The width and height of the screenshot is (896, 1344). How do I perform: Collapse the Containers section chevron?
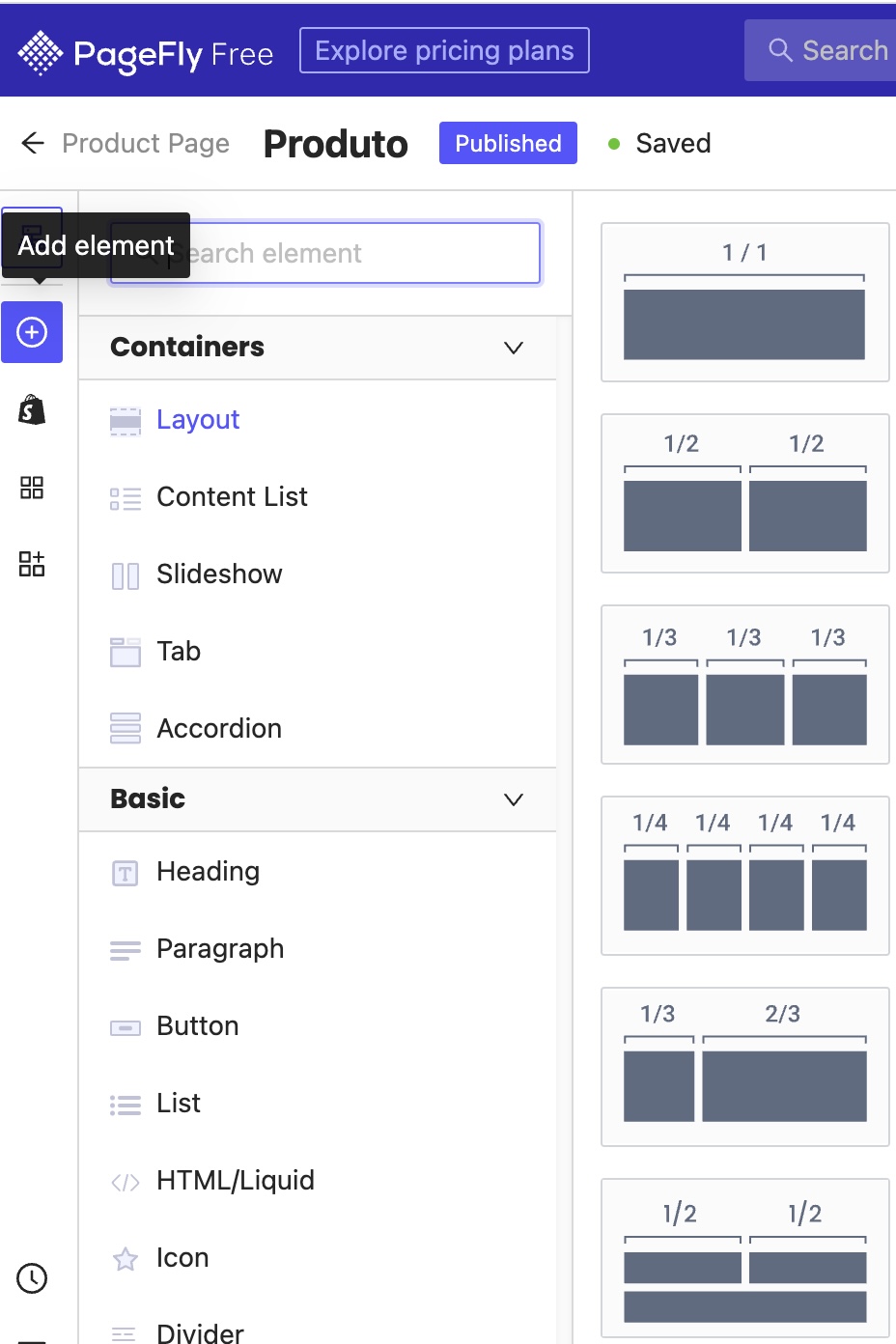tap(514, 348)
